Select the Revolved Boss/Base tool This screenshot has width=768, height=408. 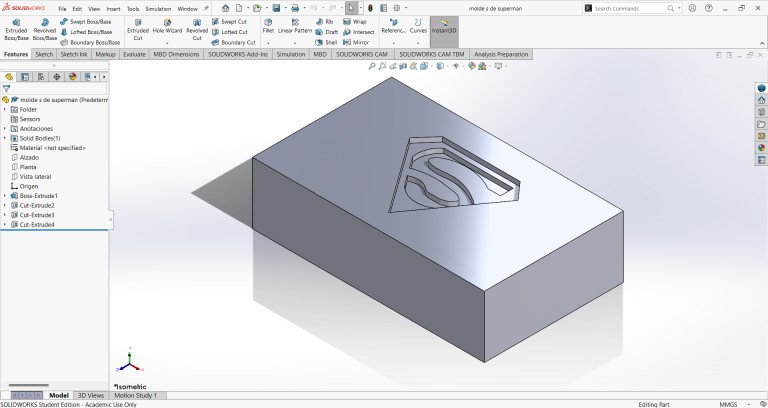45,30
